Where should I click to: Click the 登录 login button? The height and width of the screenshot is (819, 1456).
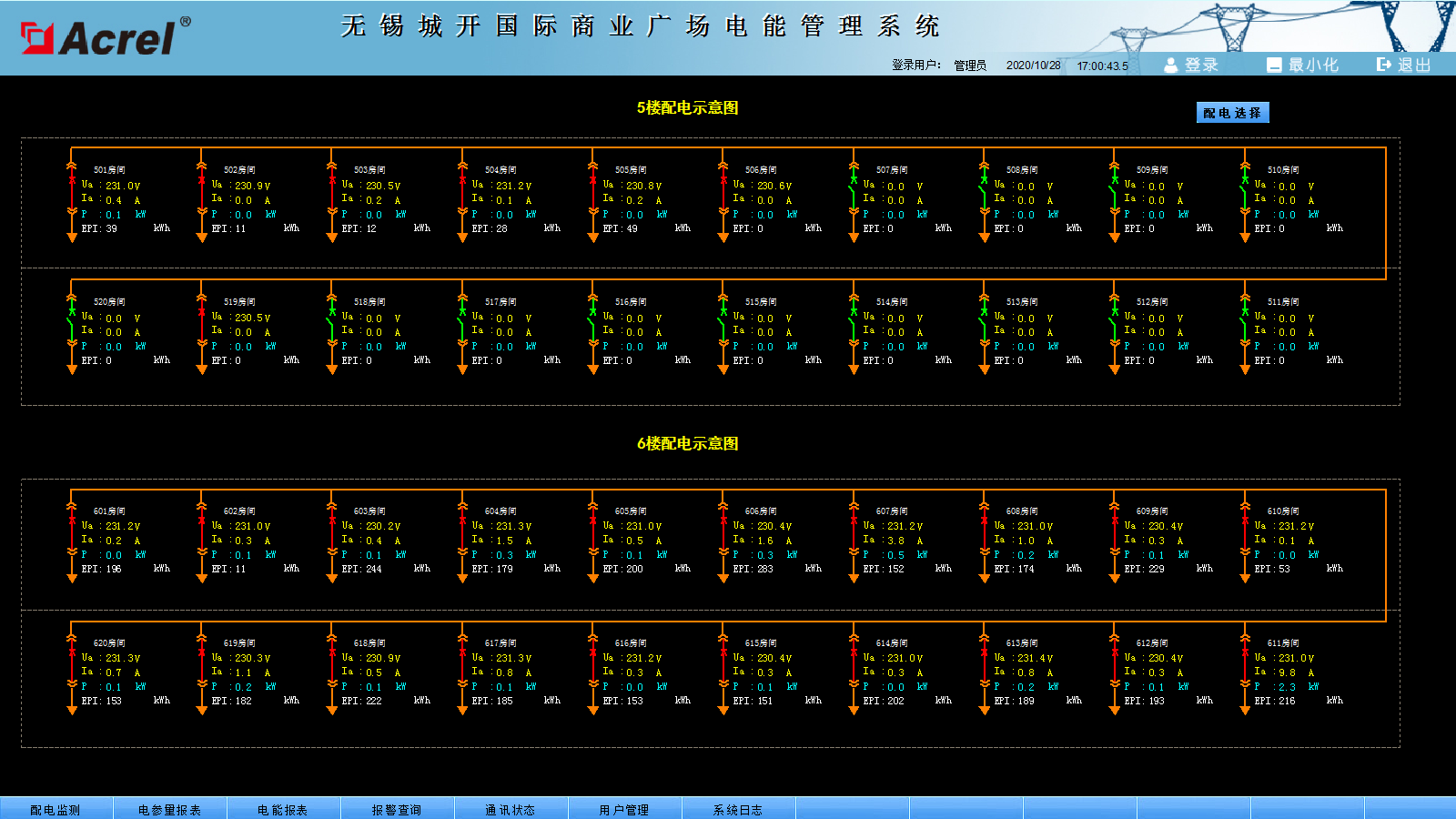(1192, 65)
